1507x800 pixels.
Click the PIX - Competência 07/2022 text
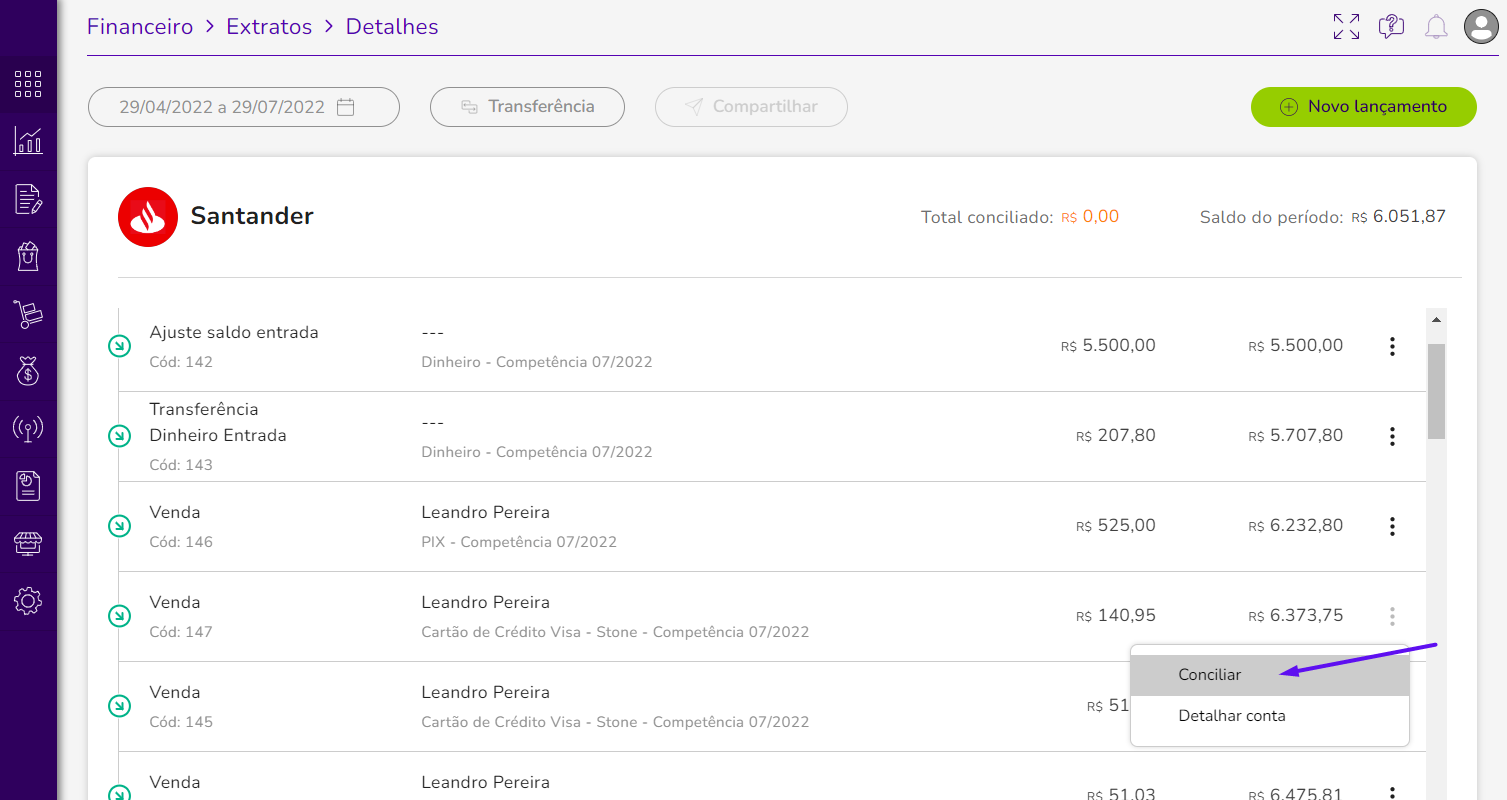(x=519, y=542)
